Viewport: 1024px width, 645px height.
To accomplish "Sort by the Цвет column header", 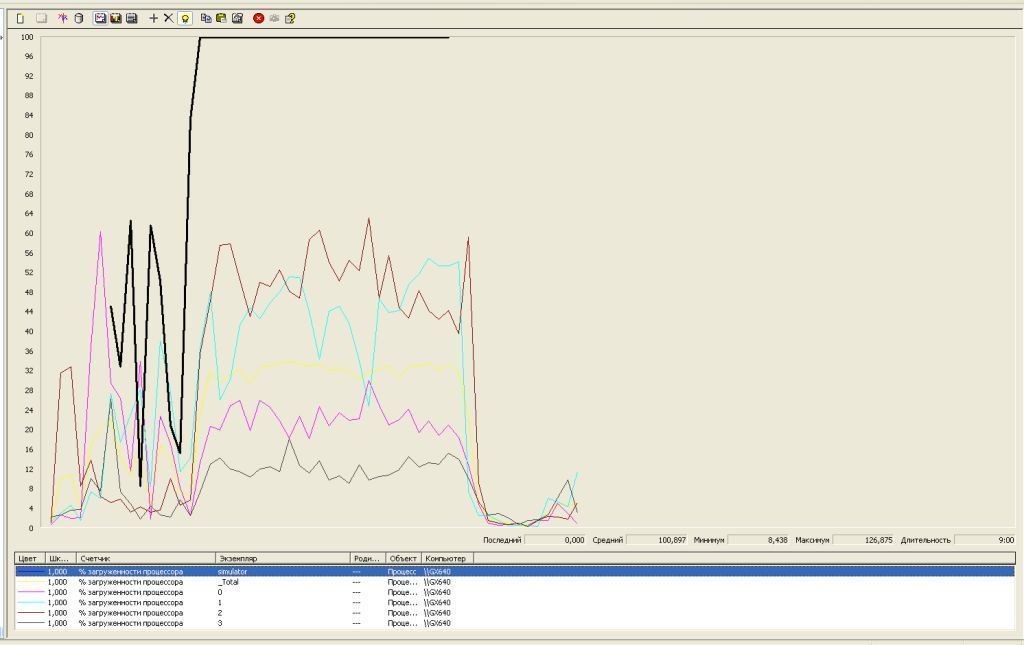I will click(x=30, y=558).
